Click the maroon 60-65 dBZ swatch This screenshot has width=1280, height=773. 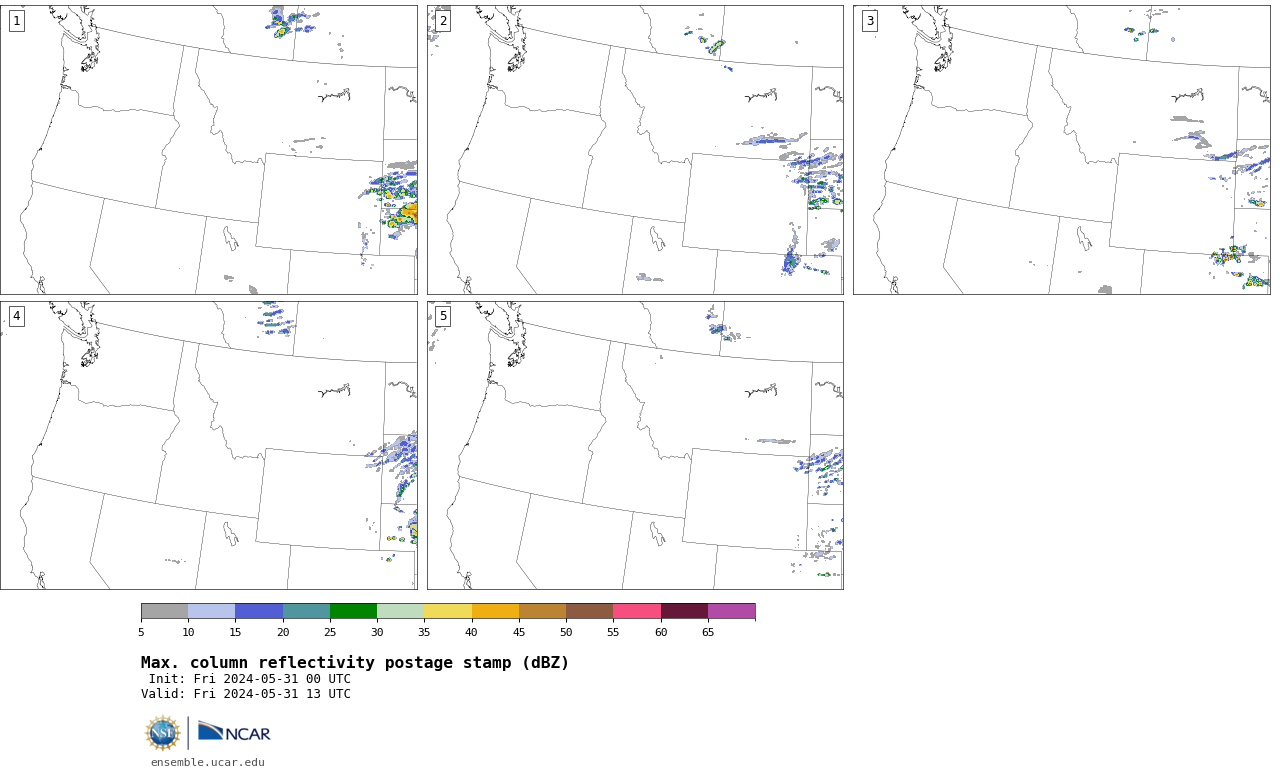tap(684, 611)
